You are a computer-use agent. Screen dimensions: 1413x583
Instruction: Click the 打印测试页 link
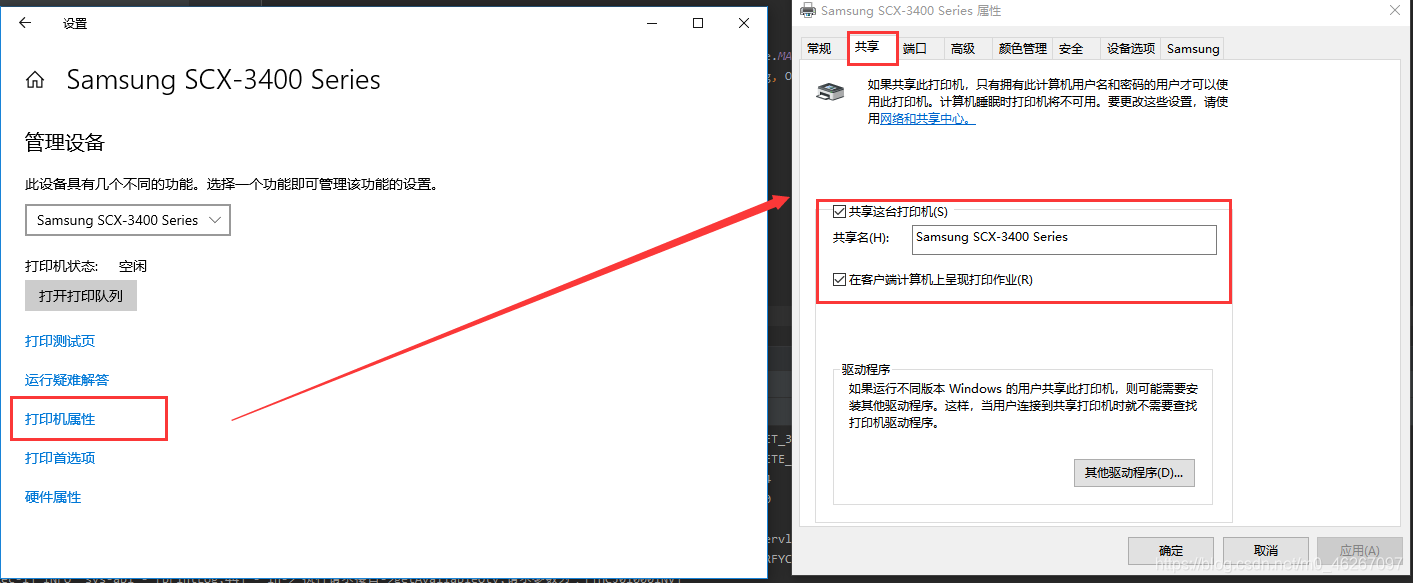pos(60,341)
